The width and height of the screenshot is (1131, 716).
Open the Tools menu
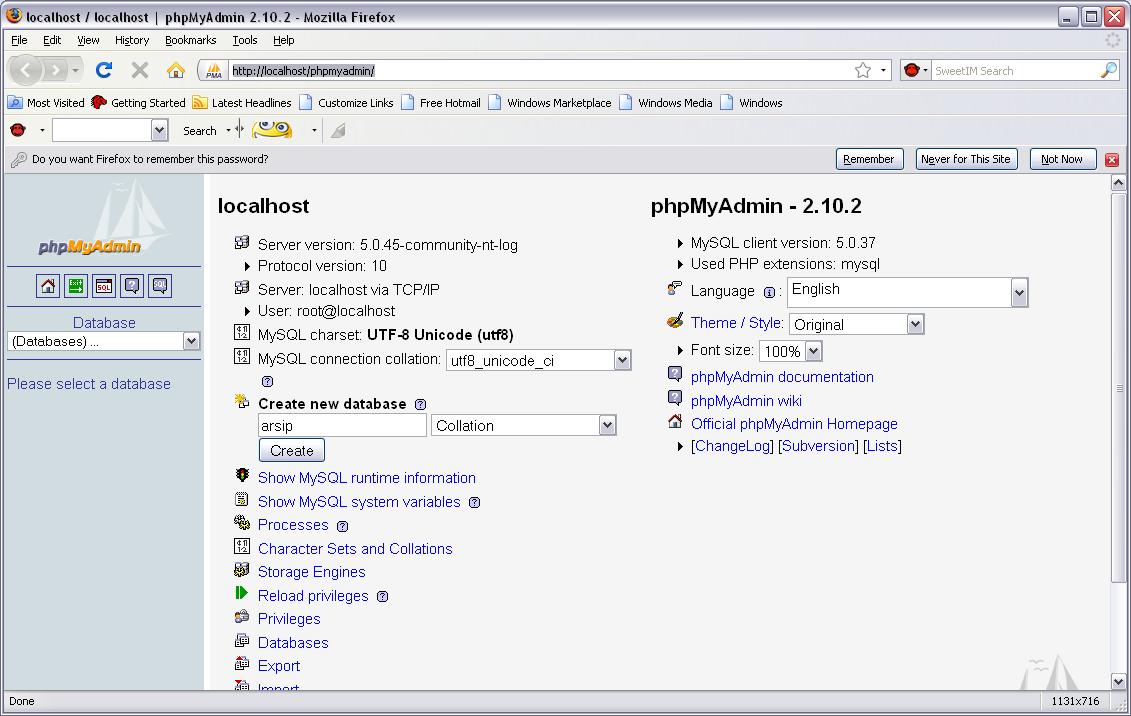(245, 40)
